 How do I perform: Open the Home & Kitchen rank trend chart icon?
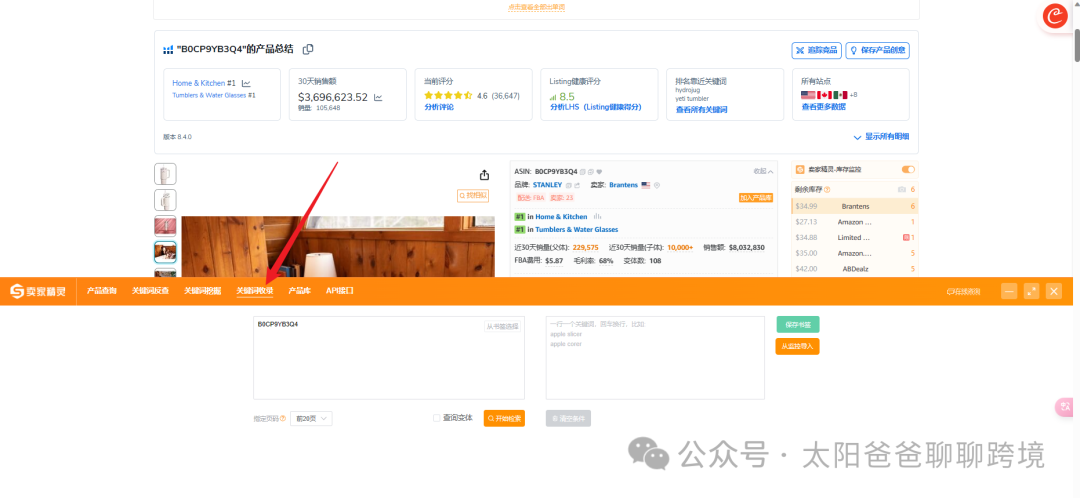pos(246,83)
